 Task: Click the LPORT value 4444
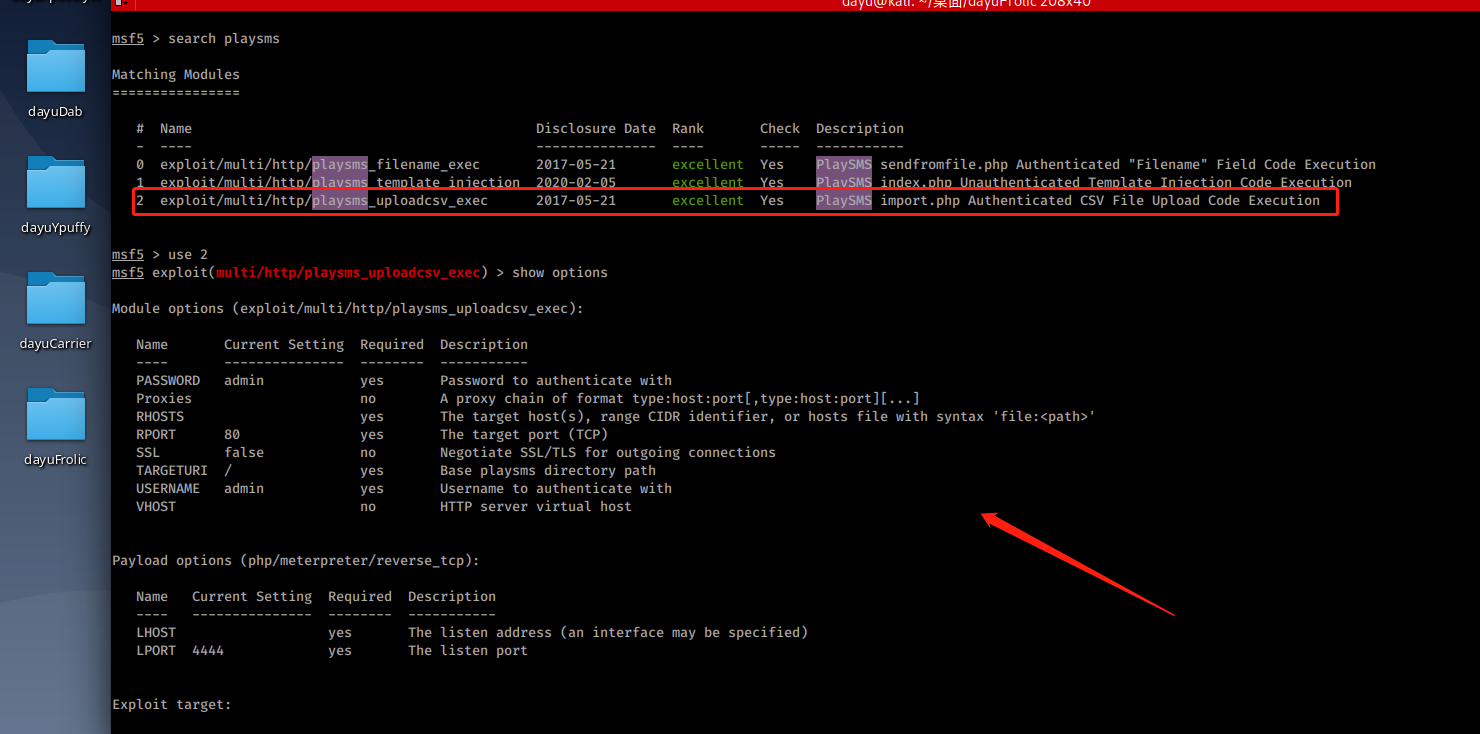[208, 651]
